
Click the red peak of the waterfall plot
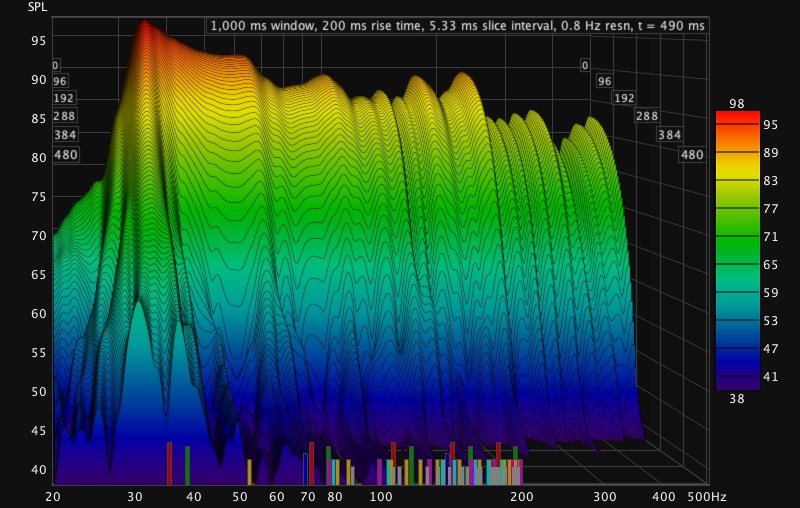(146, 30)
